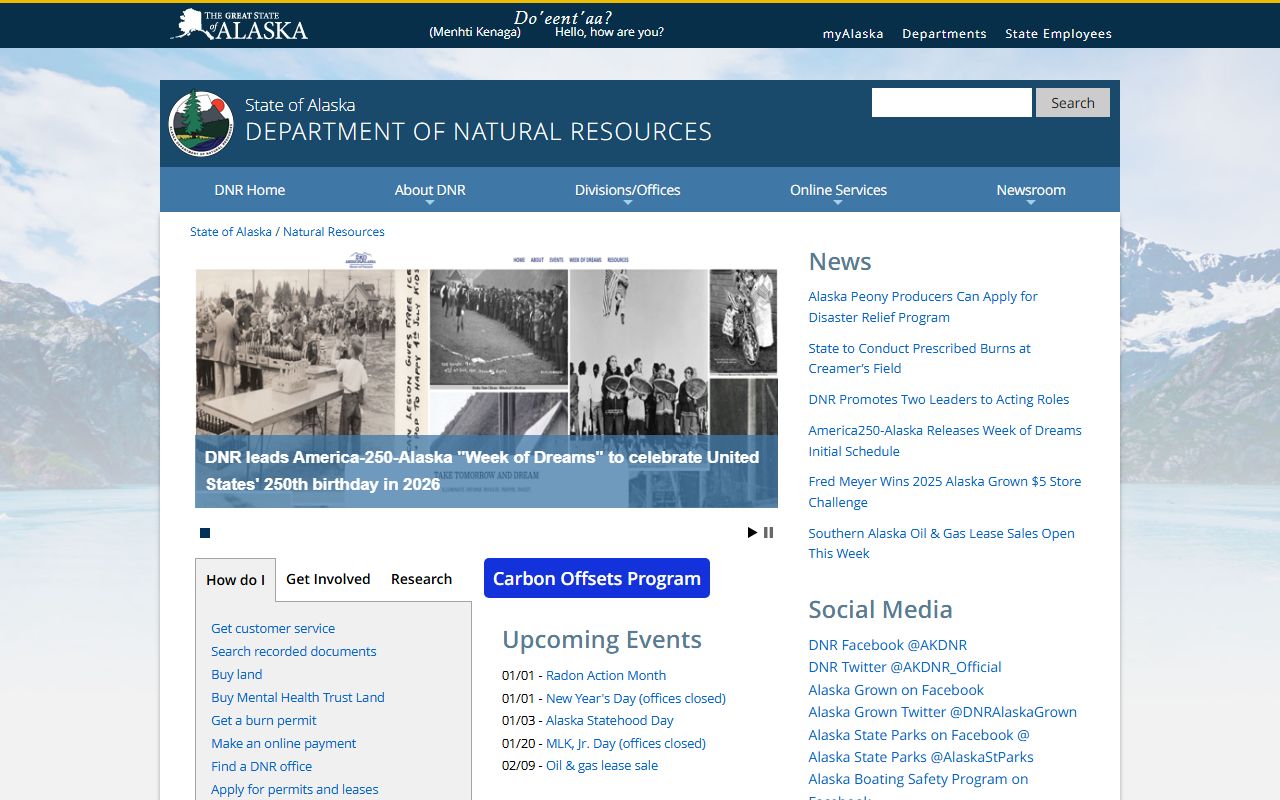Expand the Online Services dropdown
This screenshot has height=800, width=1280.
838,190
